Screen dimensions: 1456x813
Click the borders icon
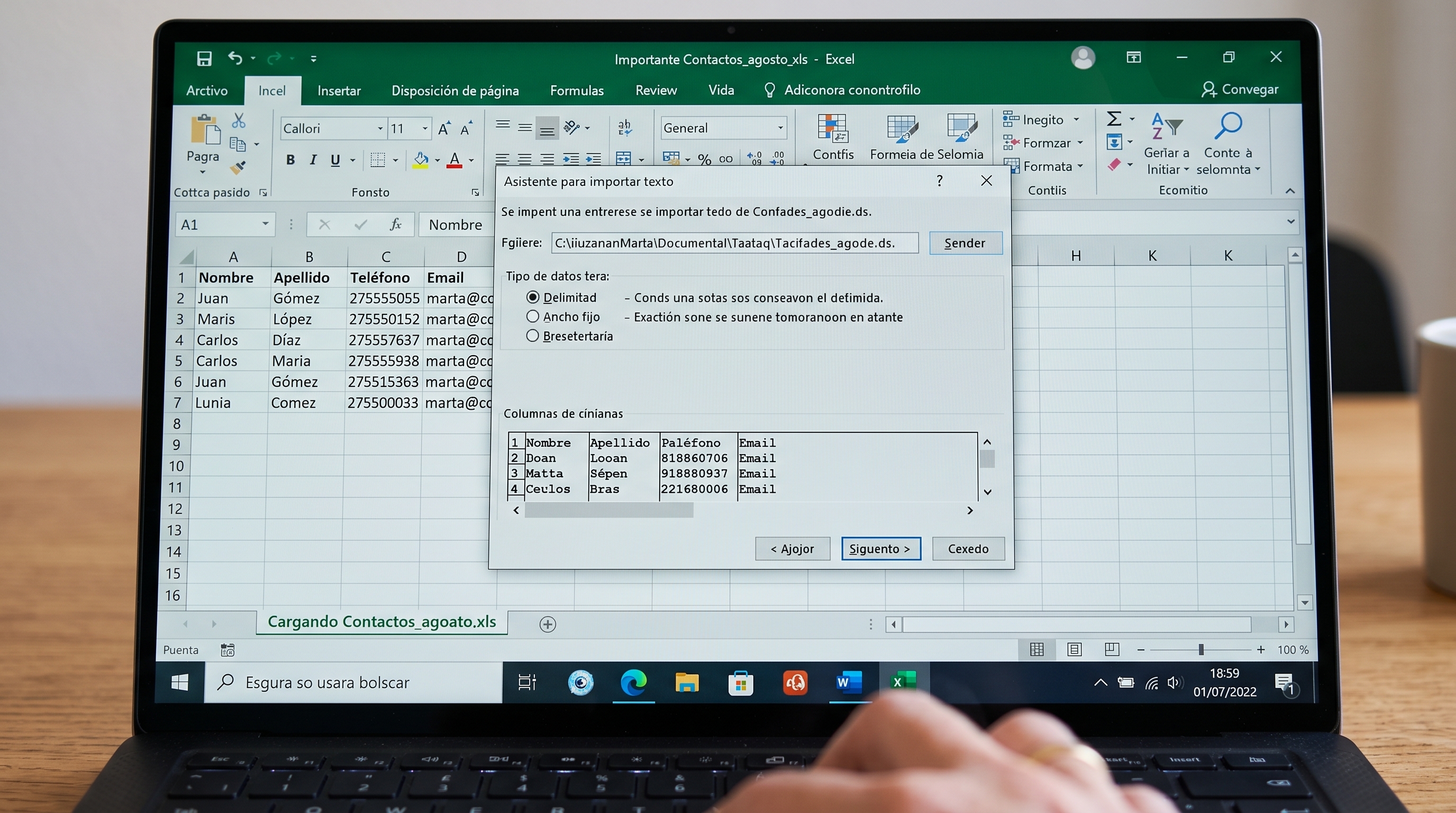[378, 160]
